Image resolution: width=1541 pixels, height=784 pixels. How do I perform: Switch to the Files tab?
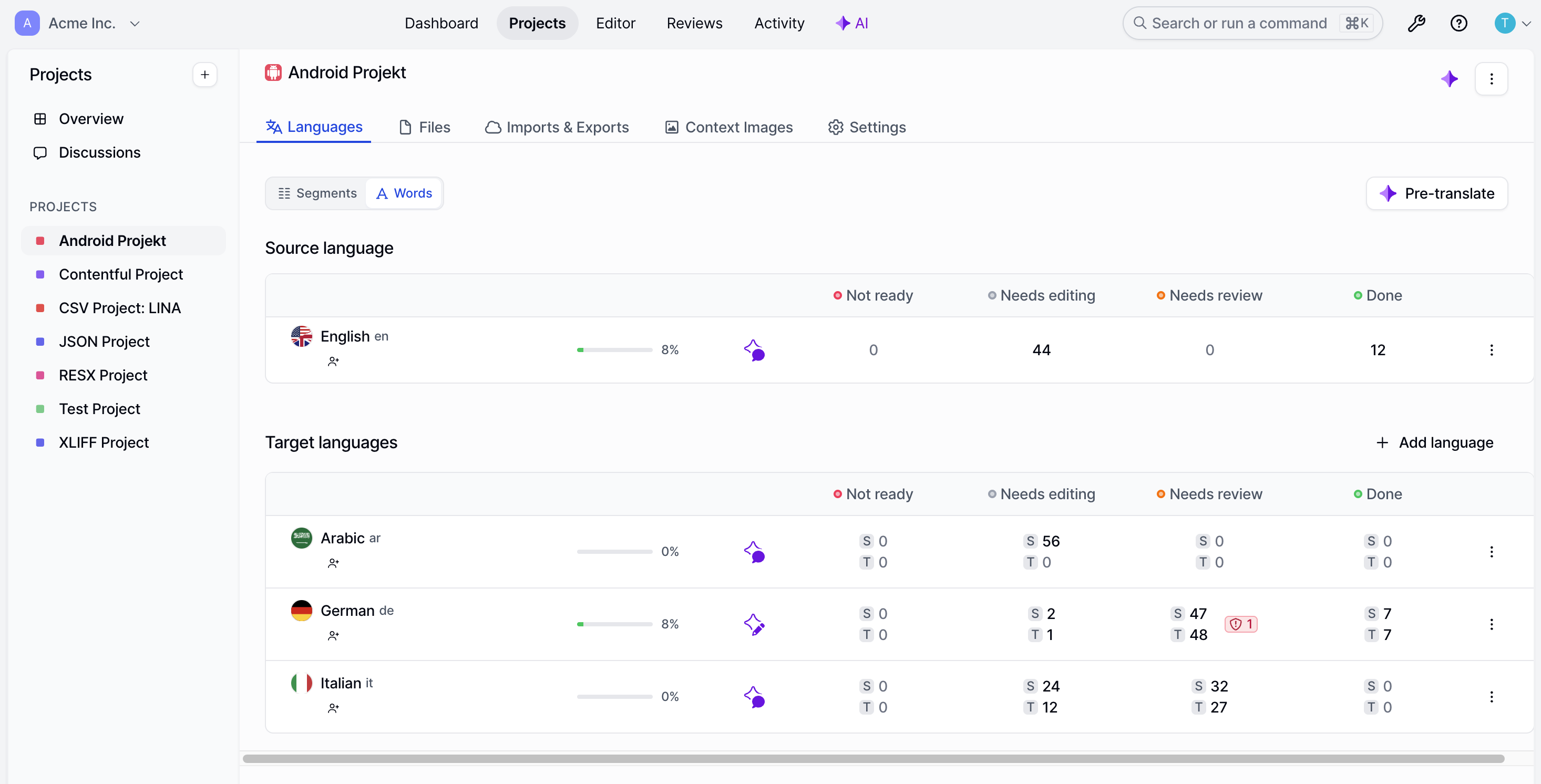(x=424, y=127)
